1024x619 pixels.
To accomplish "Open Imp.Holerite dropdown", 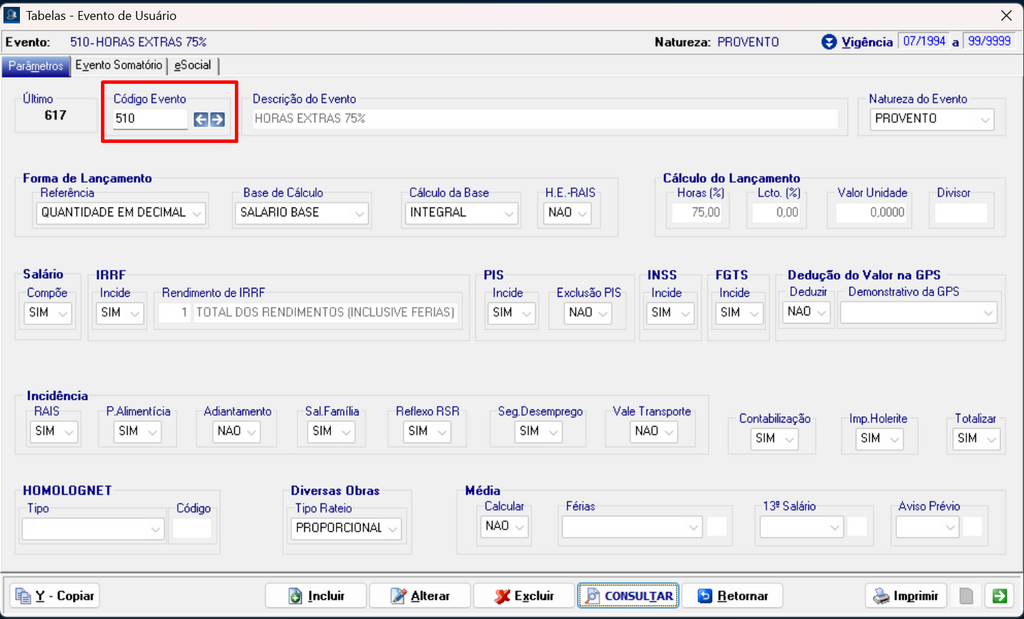I will coord(880,439).
